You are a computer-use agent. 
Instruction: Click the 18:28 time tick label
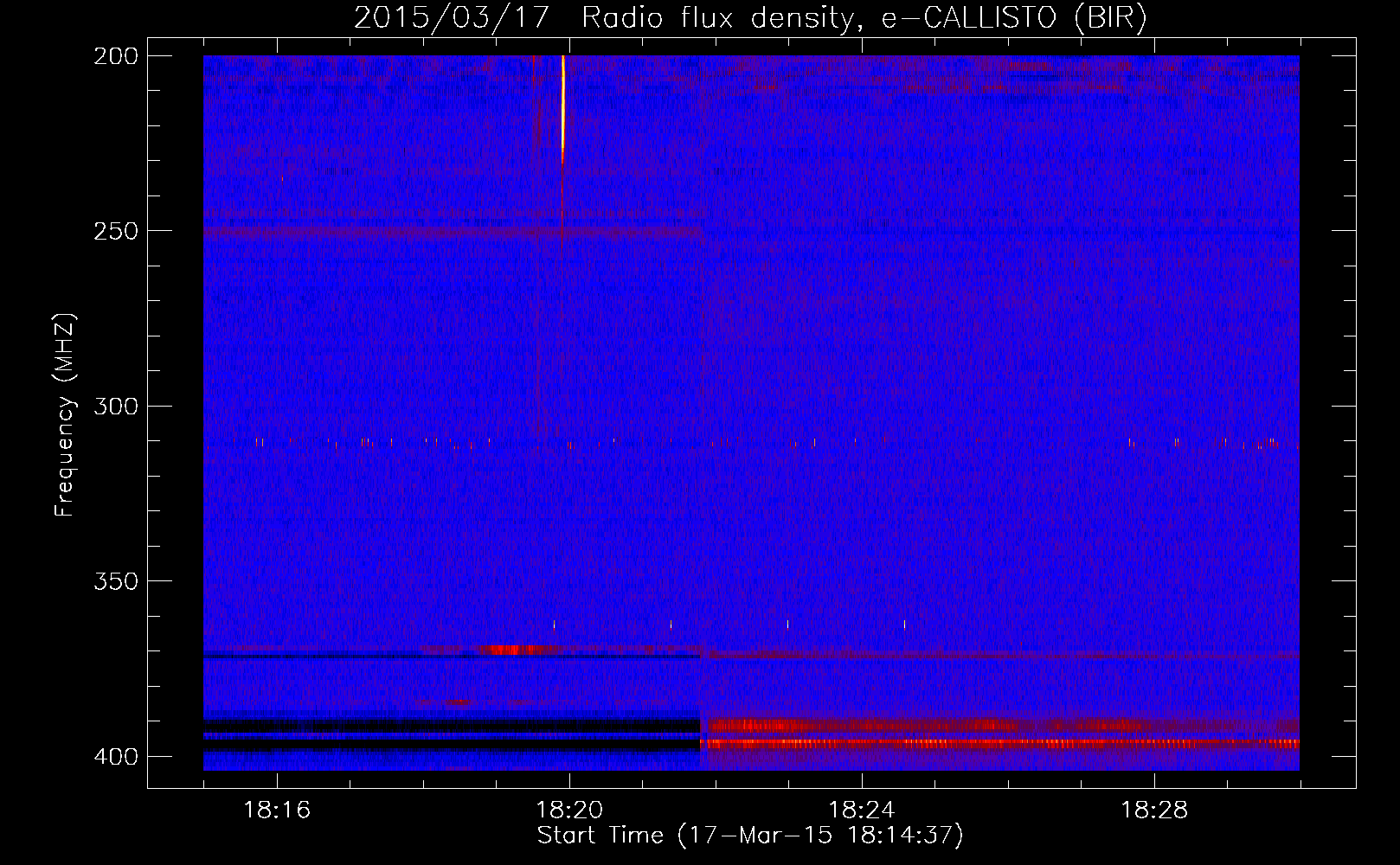click(x=1154, y=811)
